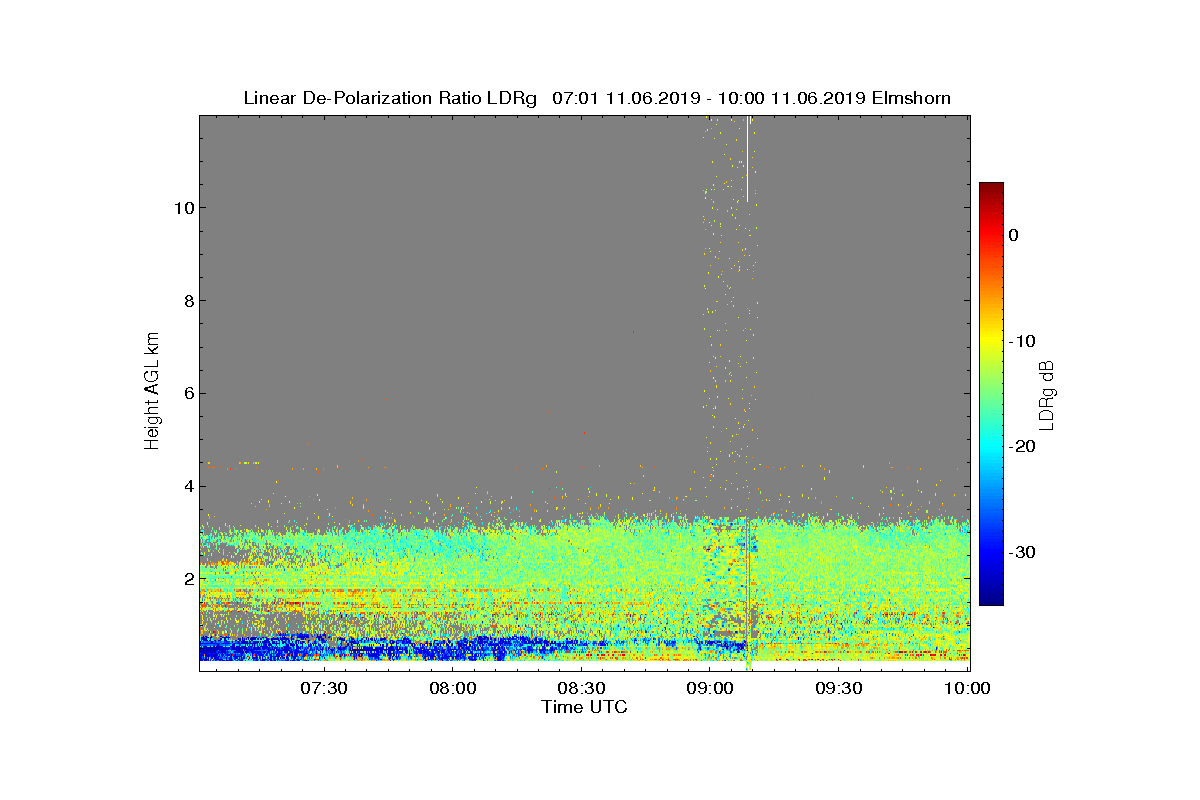1200x800 pixels.
Task: Click the Time UTC axis title
Action: point(585,707)
